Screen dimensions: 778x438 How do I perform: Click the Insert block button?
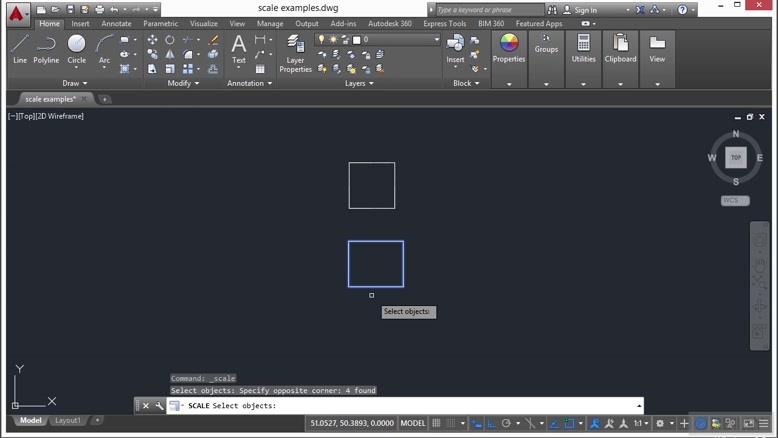[x=455, y=48]
